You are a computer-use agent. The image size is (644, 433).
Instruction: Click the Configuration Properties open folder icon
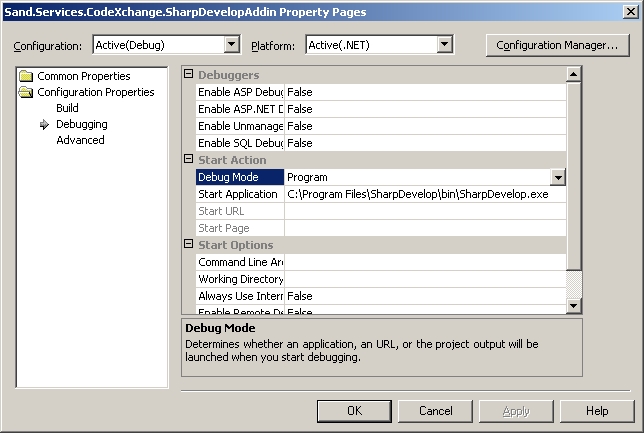[x=26, y=92]
